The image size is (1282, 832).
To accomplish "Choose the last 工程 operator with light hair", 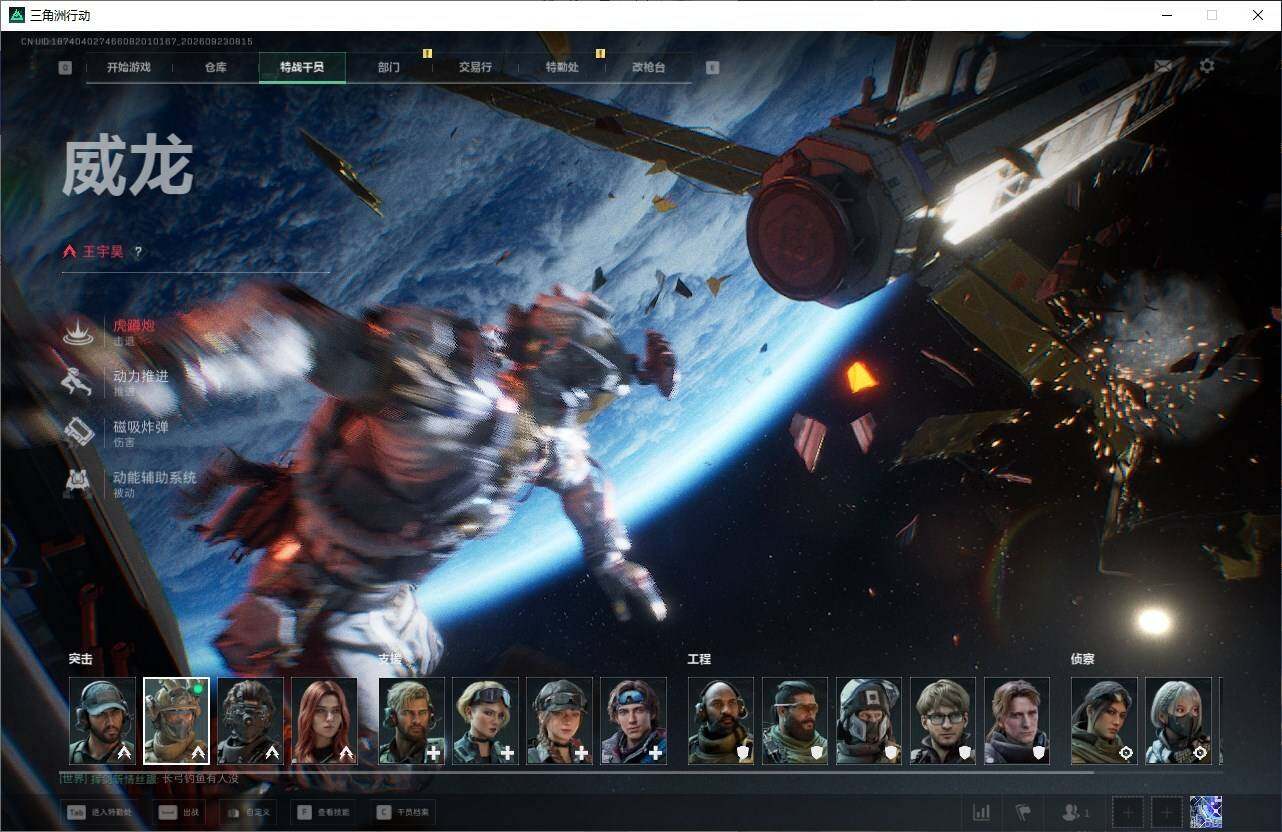I will click(x=1017, y=721).
